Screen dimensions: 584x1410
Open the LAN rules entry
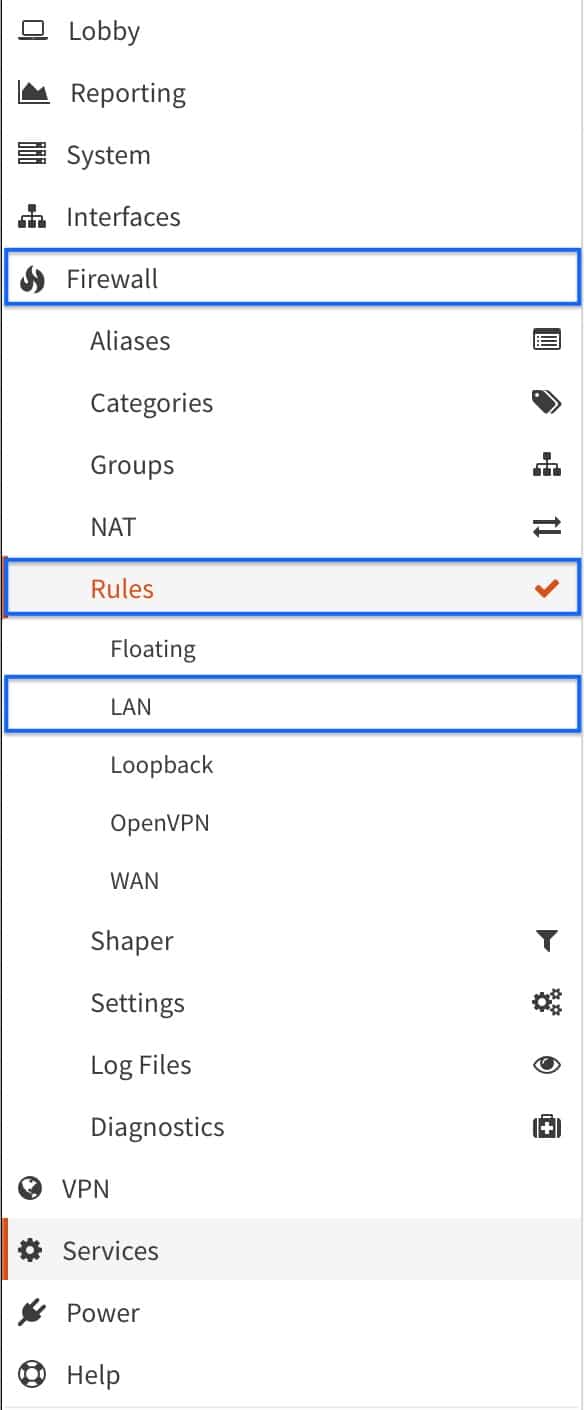[130, 706]
